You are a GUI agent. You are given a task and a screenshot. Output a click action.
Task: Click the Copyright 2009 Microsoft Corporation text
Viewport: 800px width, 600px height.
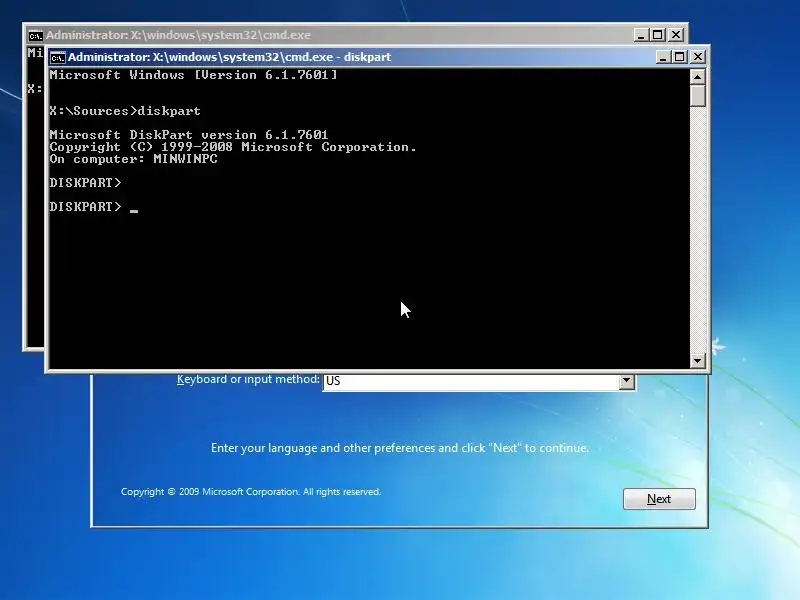point(251,492)
